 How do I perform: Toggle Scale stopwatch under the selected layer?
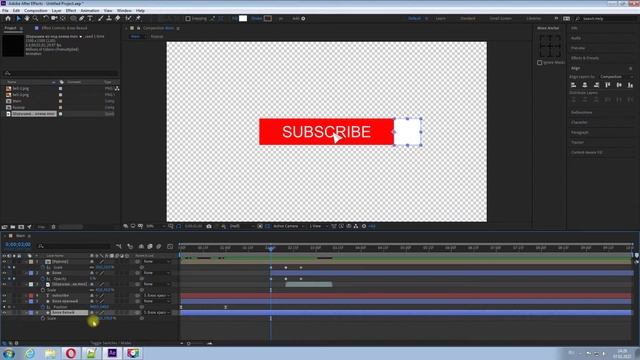43,318
